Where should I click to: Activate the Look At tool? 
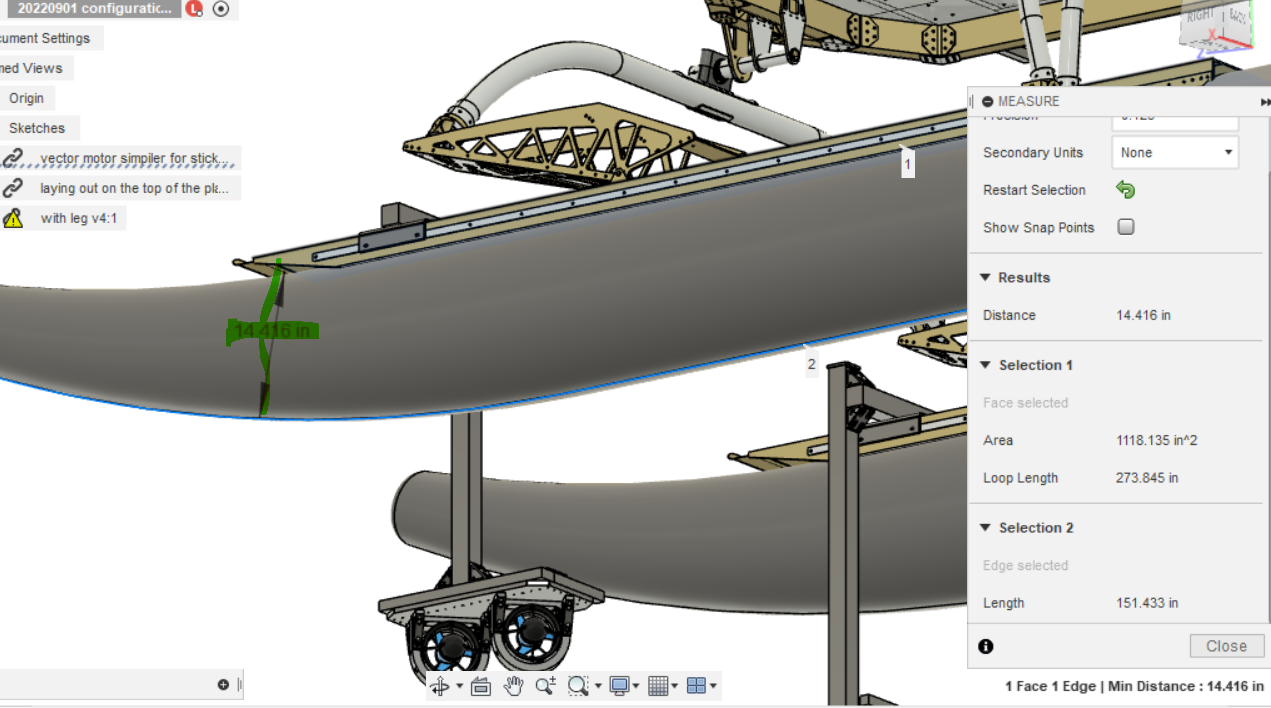point(481,686)
